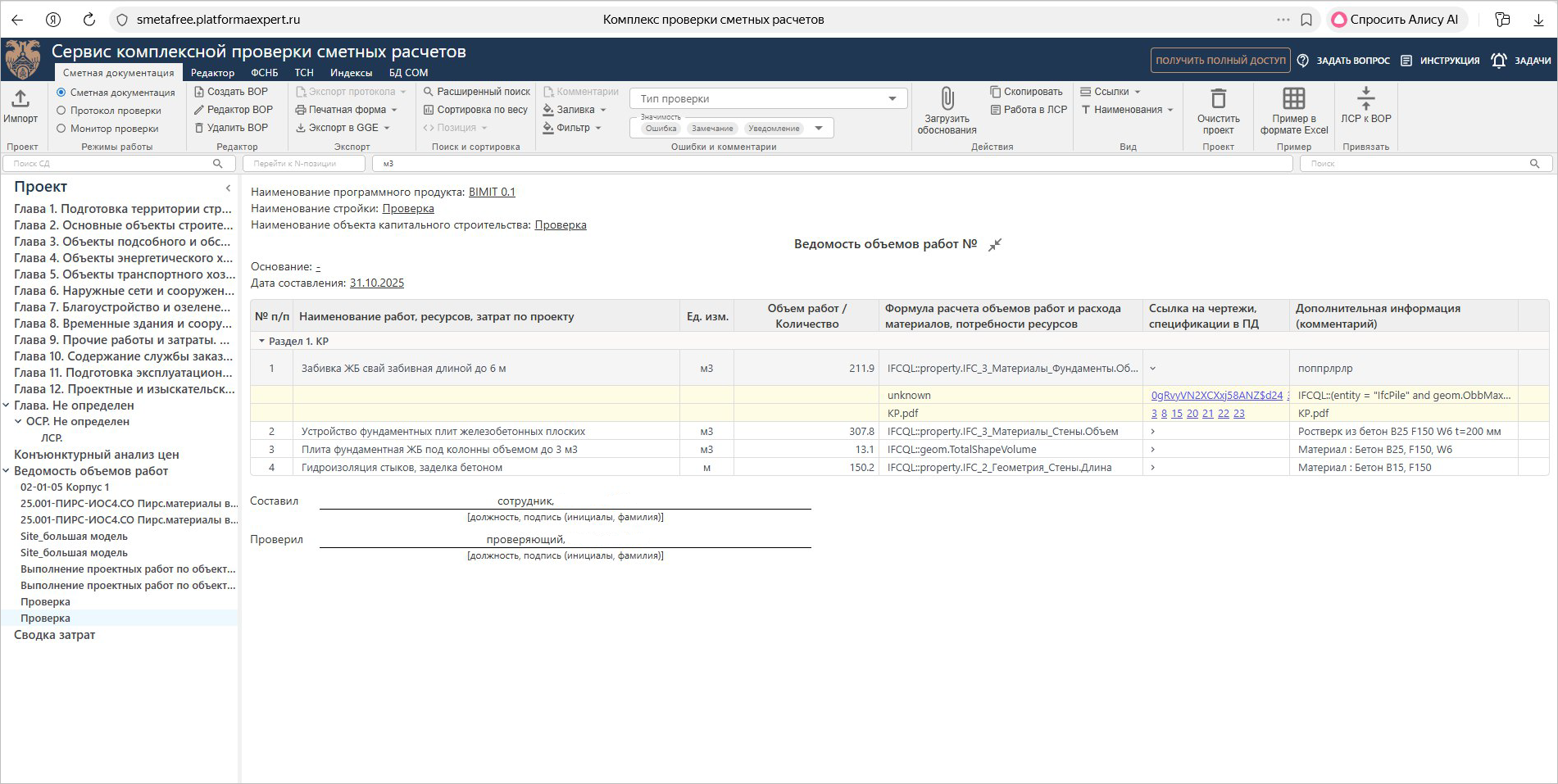Click the Поиск СД search field
1558x784 pixels.
click(x=111, y=164)
